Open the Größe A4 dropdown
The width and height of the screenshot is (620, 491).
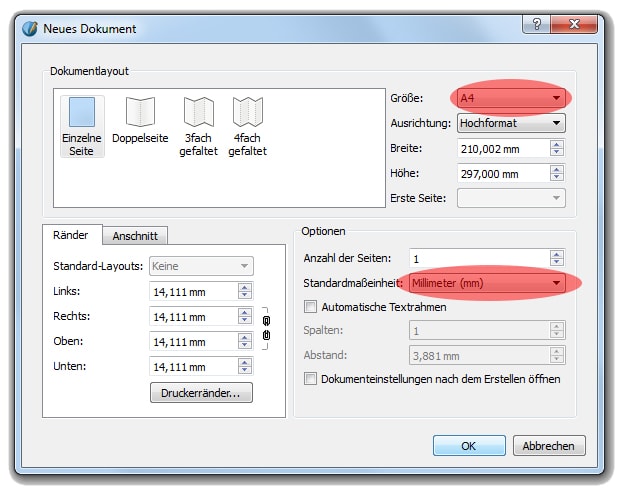(510, 98)
